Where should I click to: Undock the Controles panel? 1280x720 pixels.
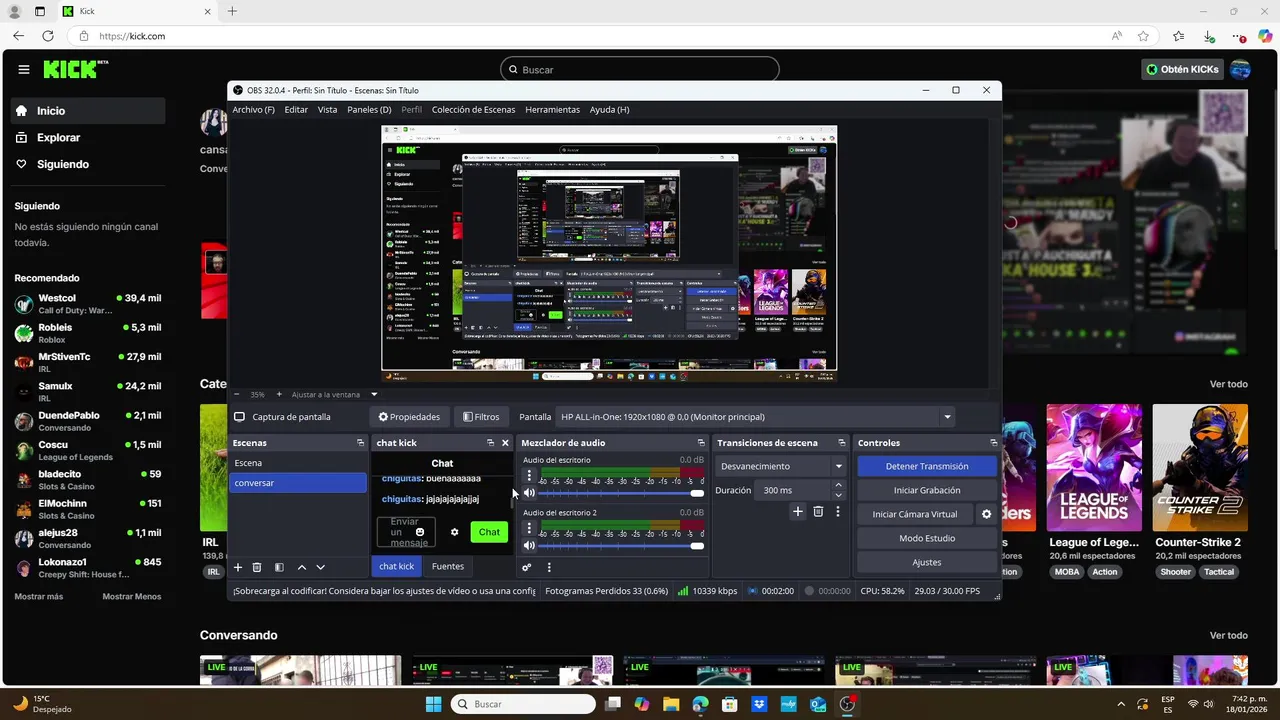993,443
